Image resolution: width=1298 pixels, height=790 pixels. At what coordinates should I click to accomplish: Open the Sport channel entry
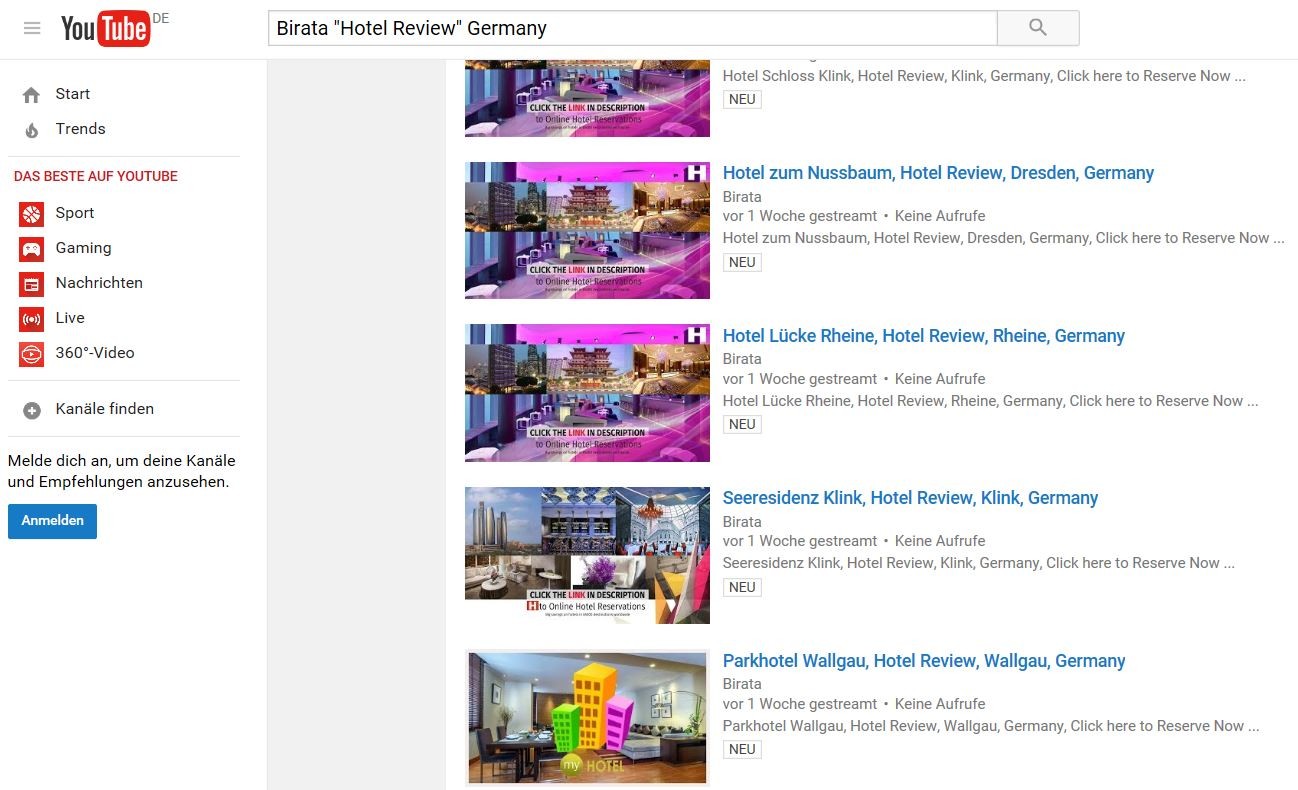click(x=75, y=213)
